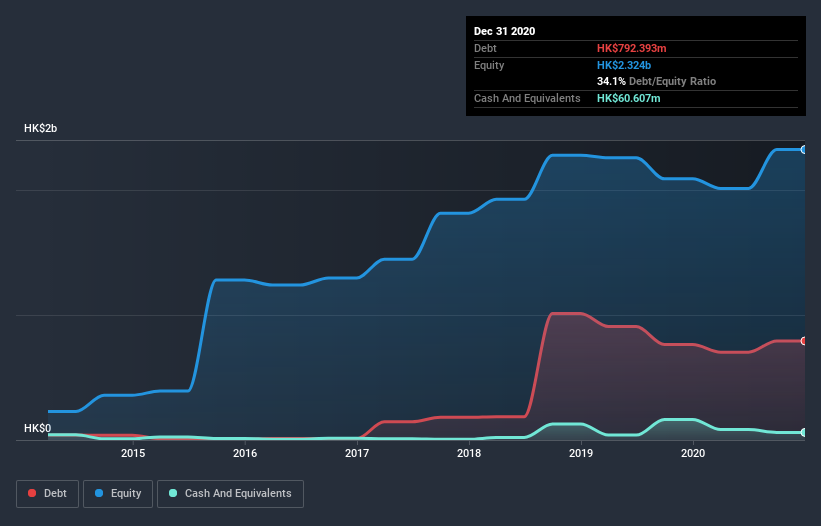Click the Equity label in tooltip
Image resolution: width=821 pixels, height=526 pixels.
pos(489,65)
